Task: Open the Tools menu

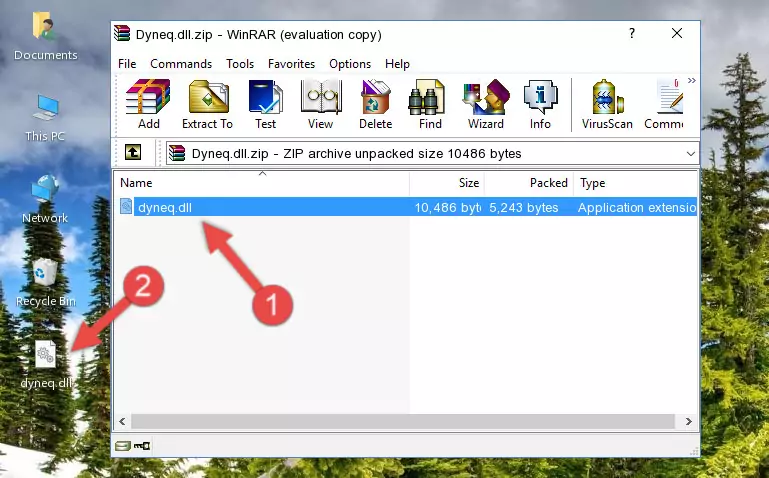Action: [x=240, y=64]
